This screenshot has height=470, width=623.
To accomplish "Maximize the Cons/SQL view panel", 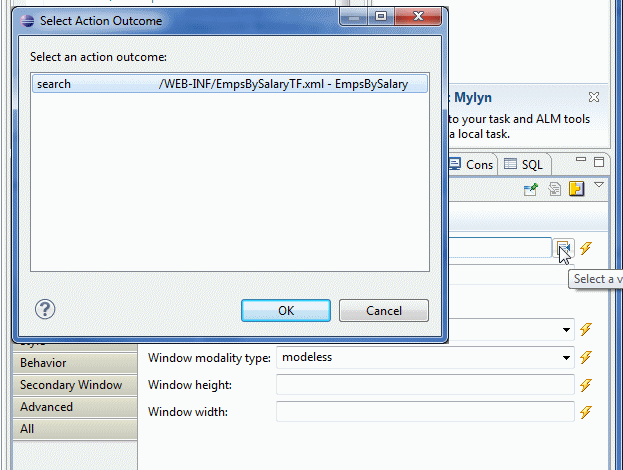I will pos(599,162).
